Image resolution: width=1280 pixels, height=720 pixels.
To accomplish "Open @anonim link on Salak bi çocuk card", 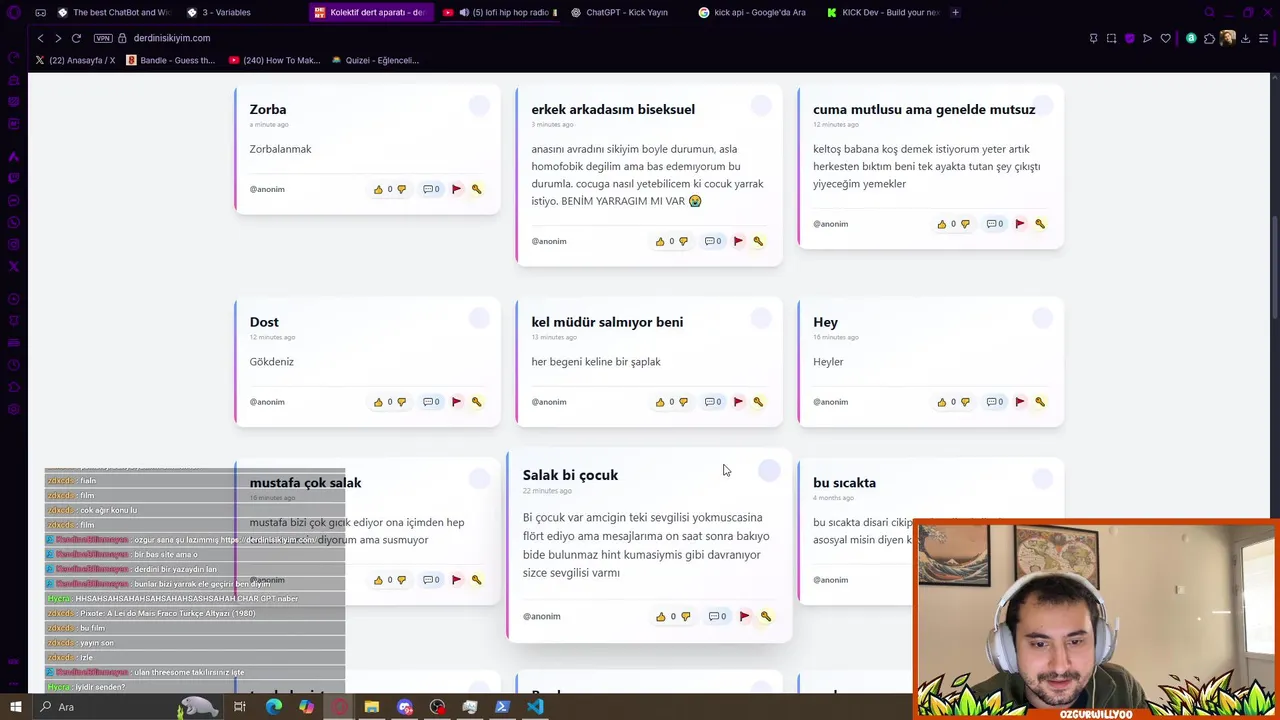I will point(541,616).
